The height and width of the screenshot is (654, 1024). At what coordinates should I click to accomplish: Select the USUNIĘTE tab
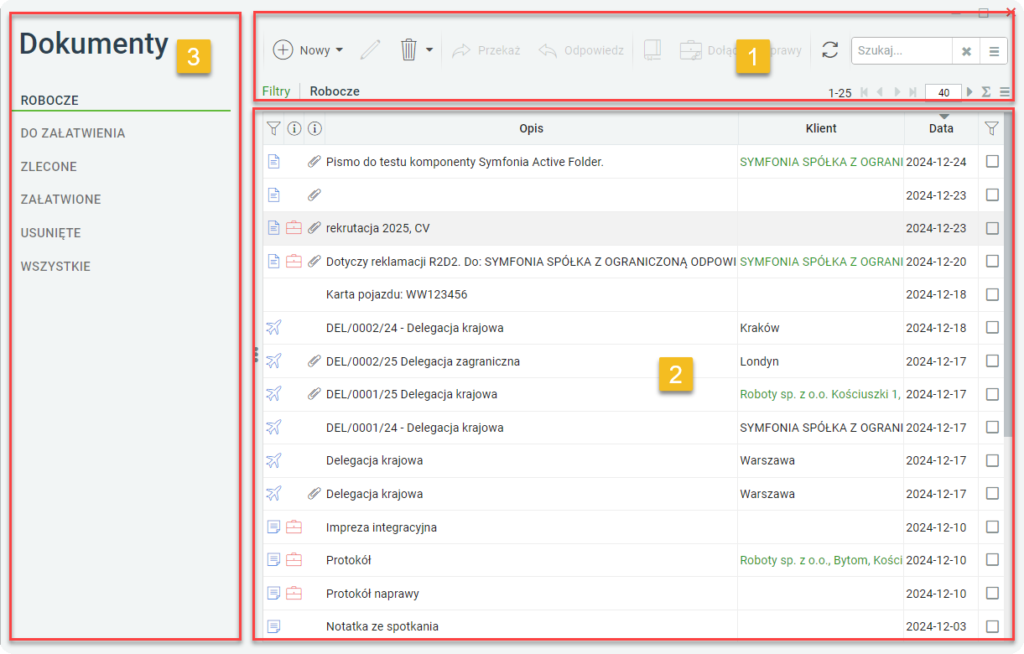tap(51, 233)
